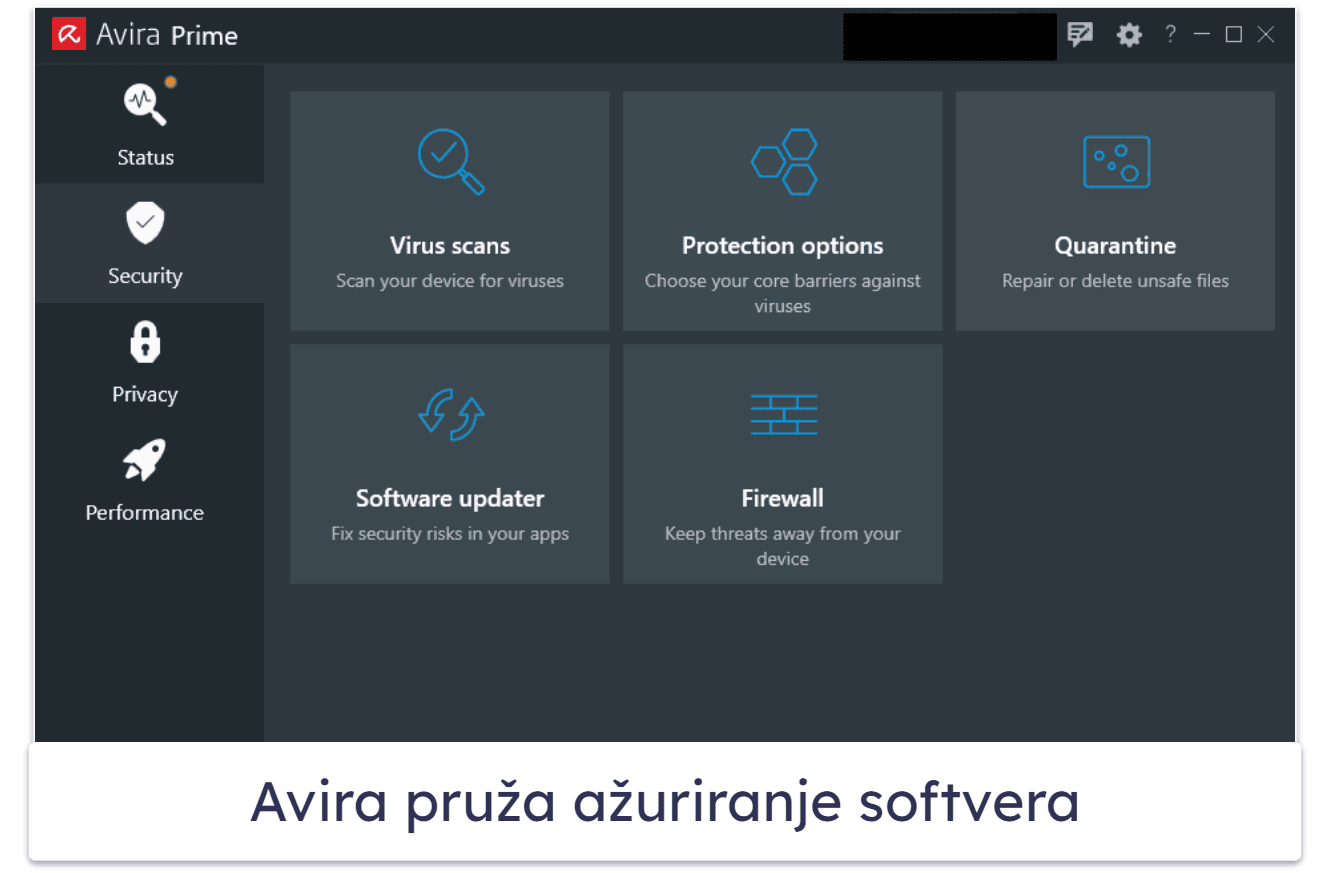The image size is (1336, 873).
Task: Minimize the Avira Prime window
Action: pos(1202,35)
